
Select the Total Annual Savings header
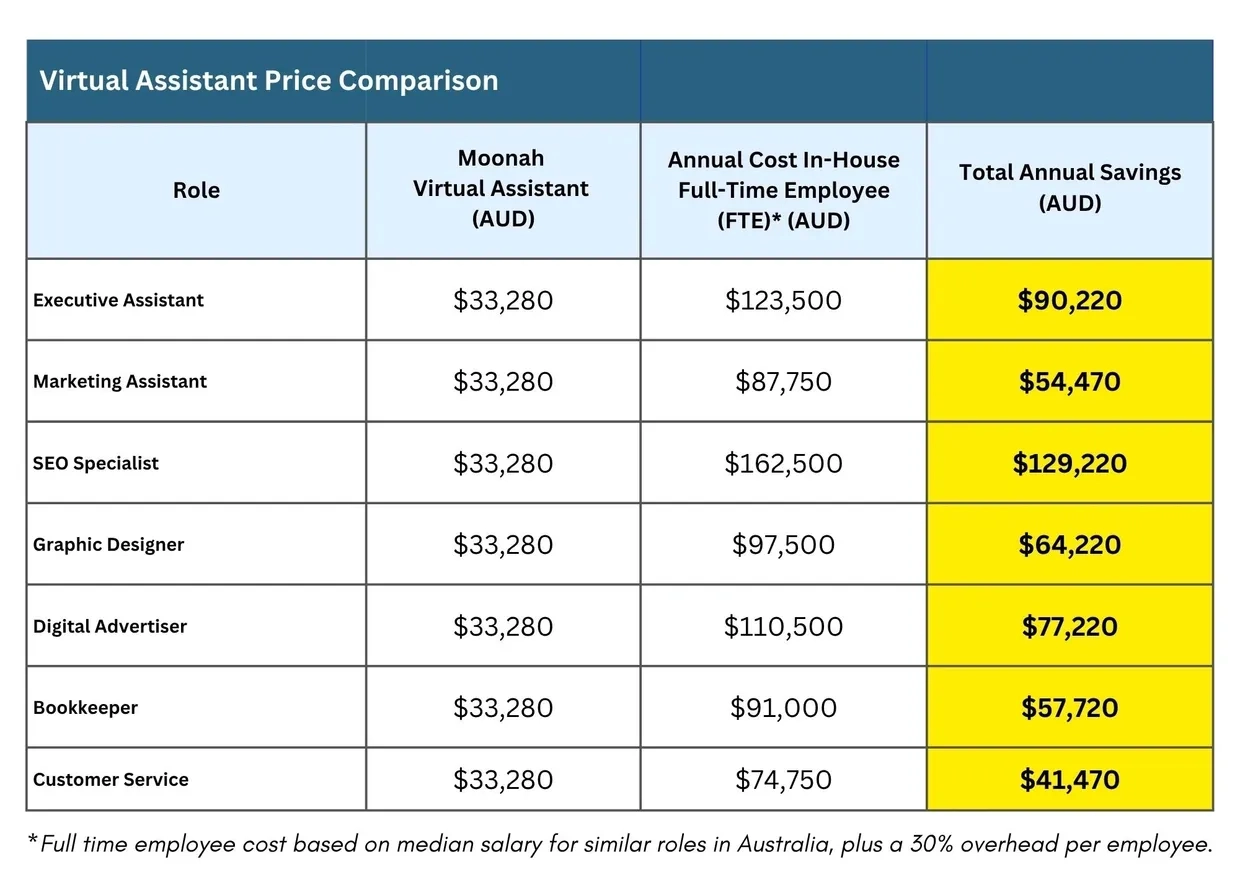pos(1069,187)
